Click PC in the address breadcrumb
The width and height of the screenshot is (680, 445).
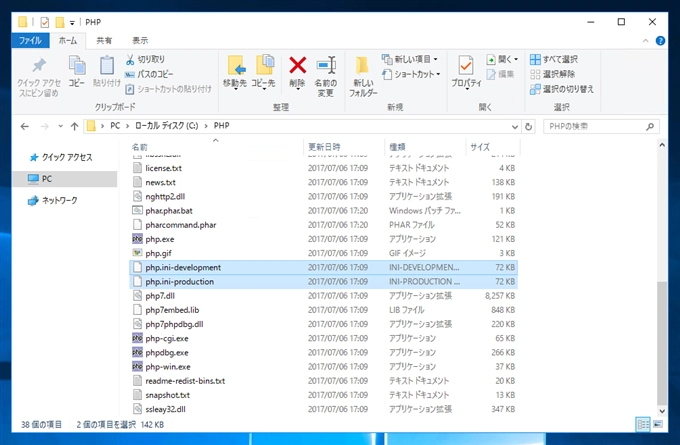point(115,126)
